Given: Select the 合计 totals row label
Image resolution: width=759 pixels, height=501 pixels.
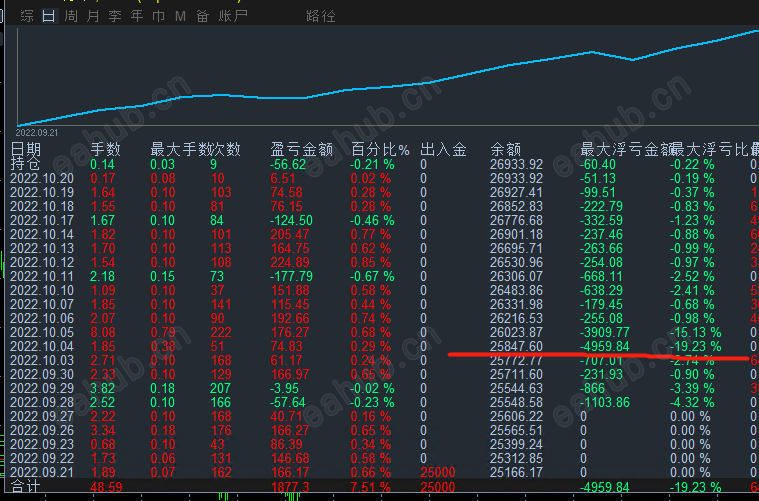Looking at the screenshot, I should pyautogui.click(x=25, y=486).
